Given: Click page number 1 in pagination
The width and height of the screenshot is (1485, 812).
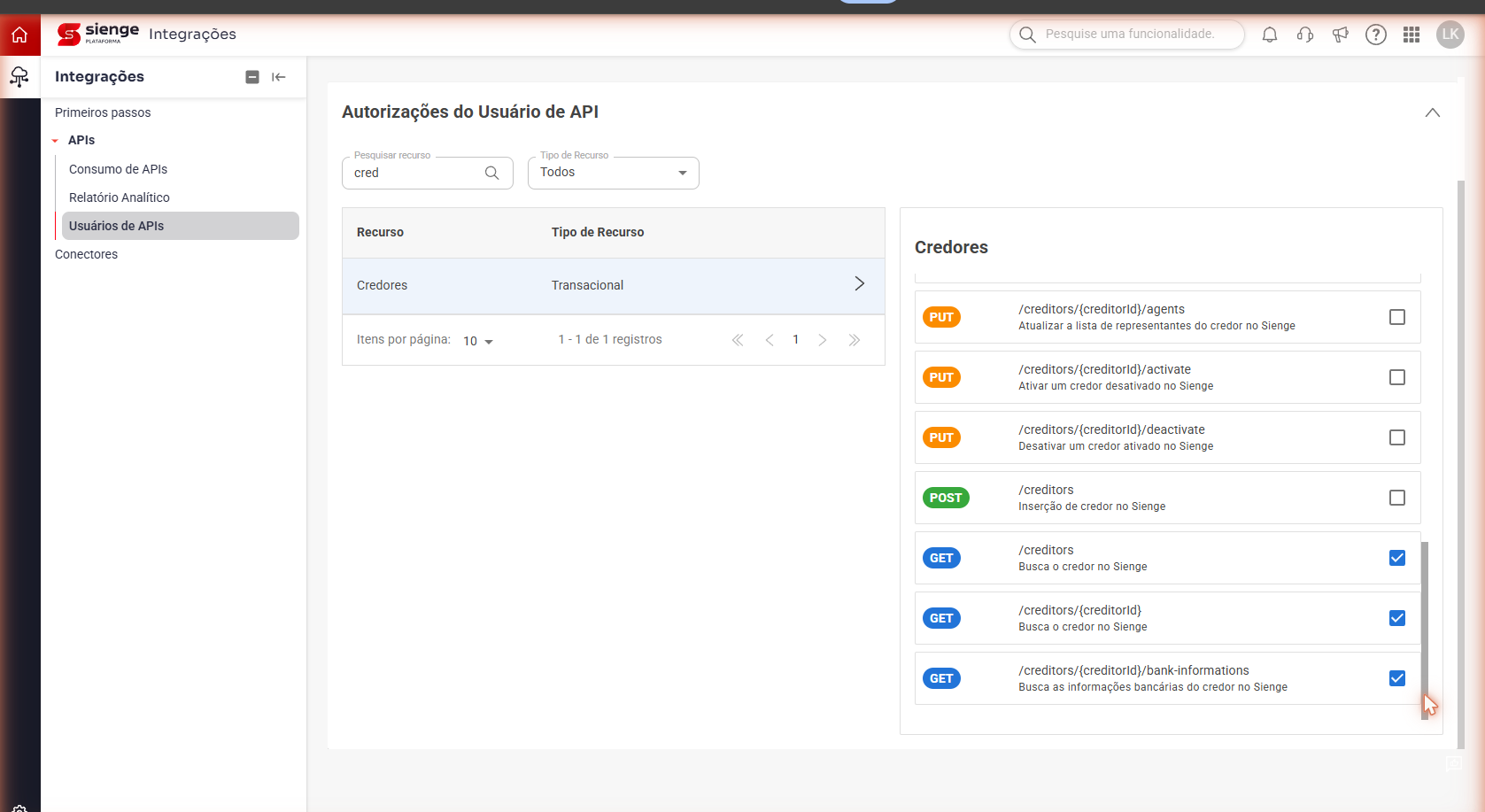Looking at the screenshot, I should [795, 340].
